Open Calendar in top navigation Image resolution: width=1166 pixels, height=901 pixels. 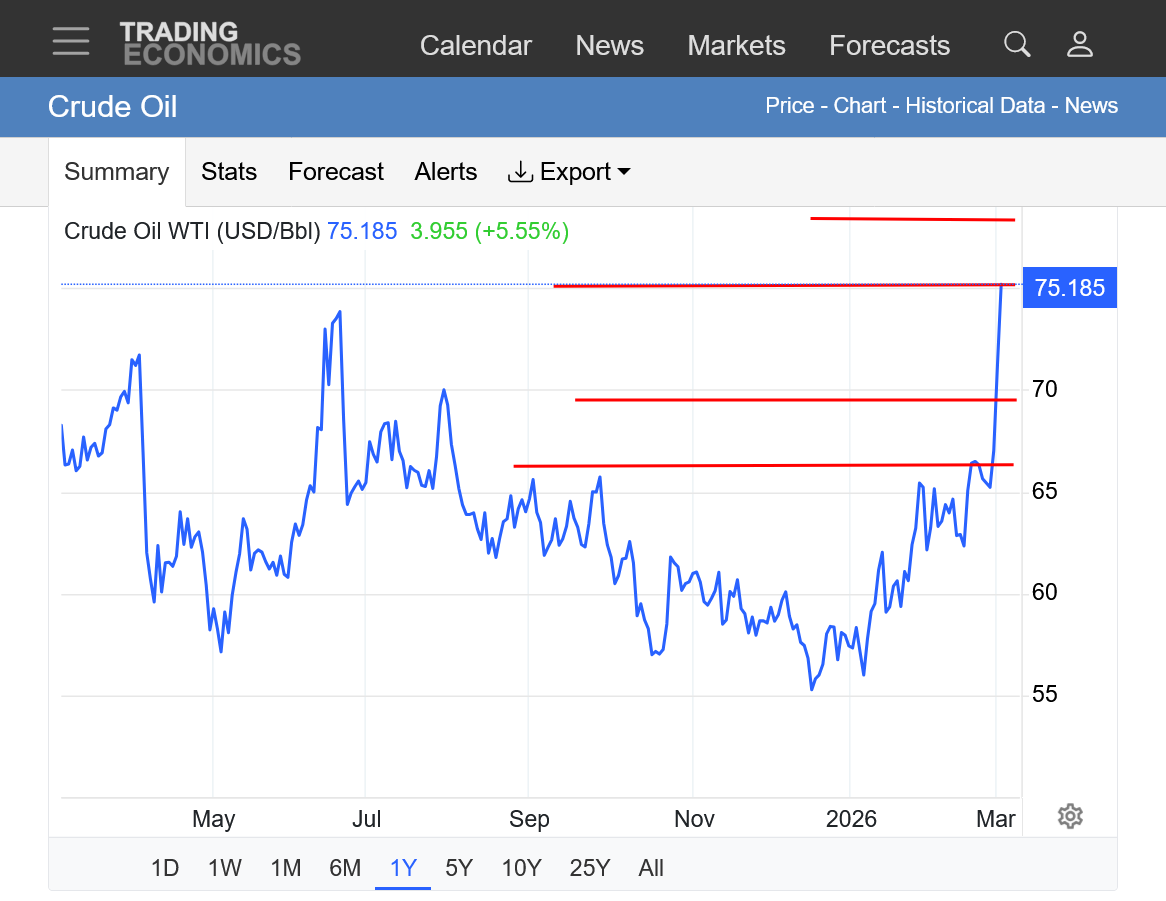(476, 46)
